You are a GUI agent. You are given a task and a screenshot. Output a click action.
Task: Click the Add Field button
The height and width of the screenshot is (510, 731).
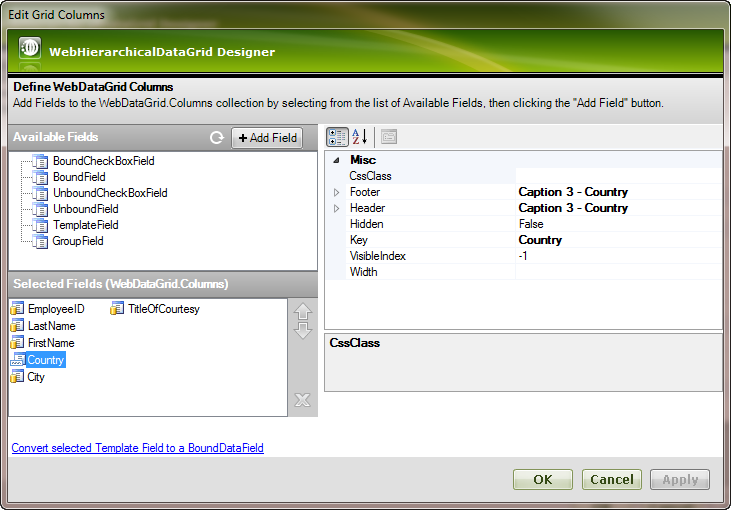(267, 138)
